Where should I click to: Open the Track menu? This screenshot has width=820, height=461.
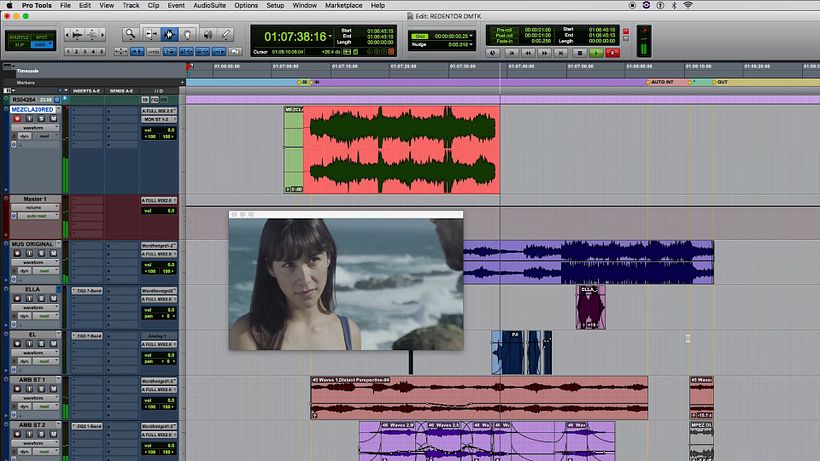pos(131,5)
